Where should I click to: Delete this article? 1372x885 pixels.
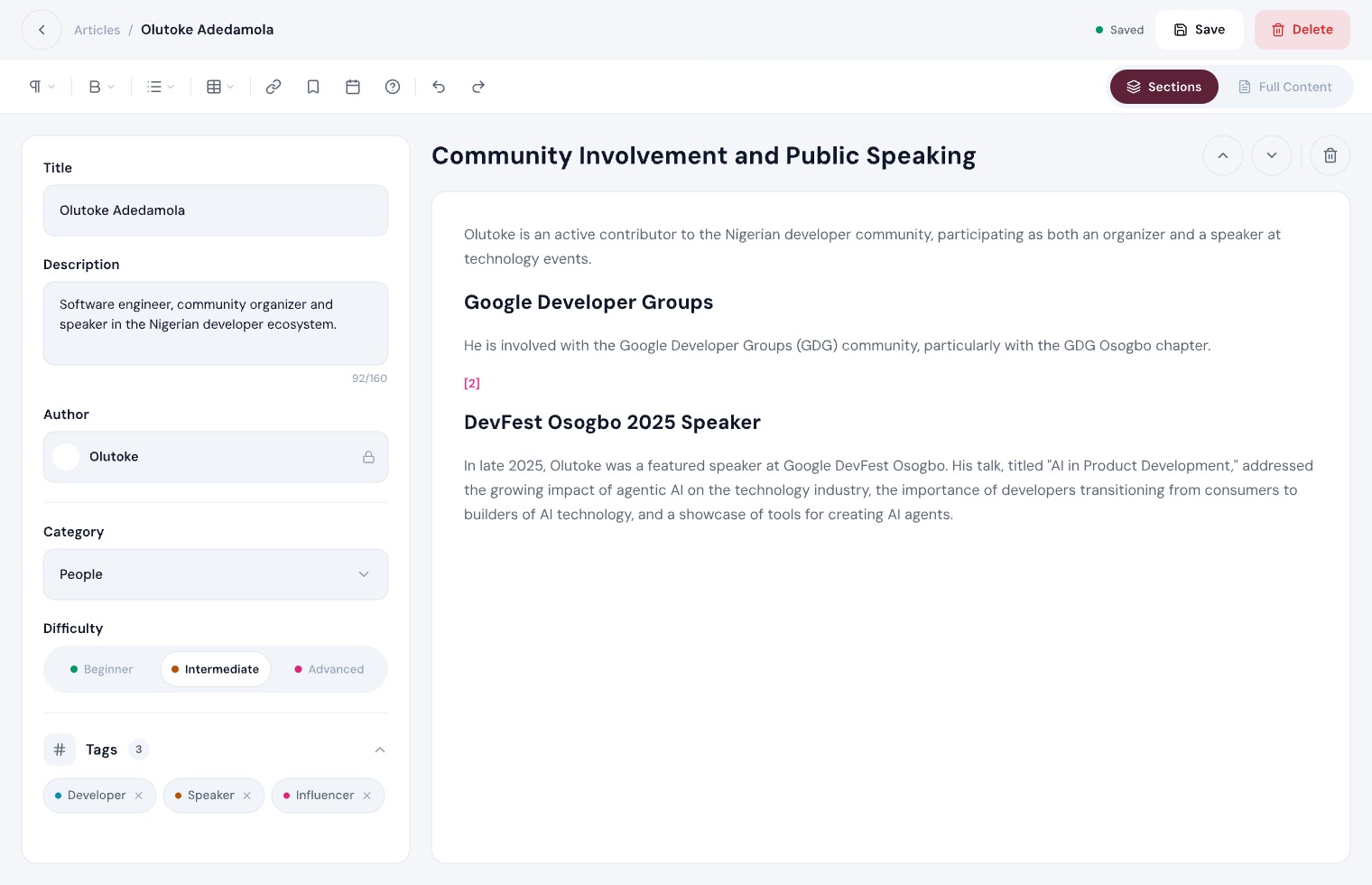pyautogui.click(x=1302, y=30)
